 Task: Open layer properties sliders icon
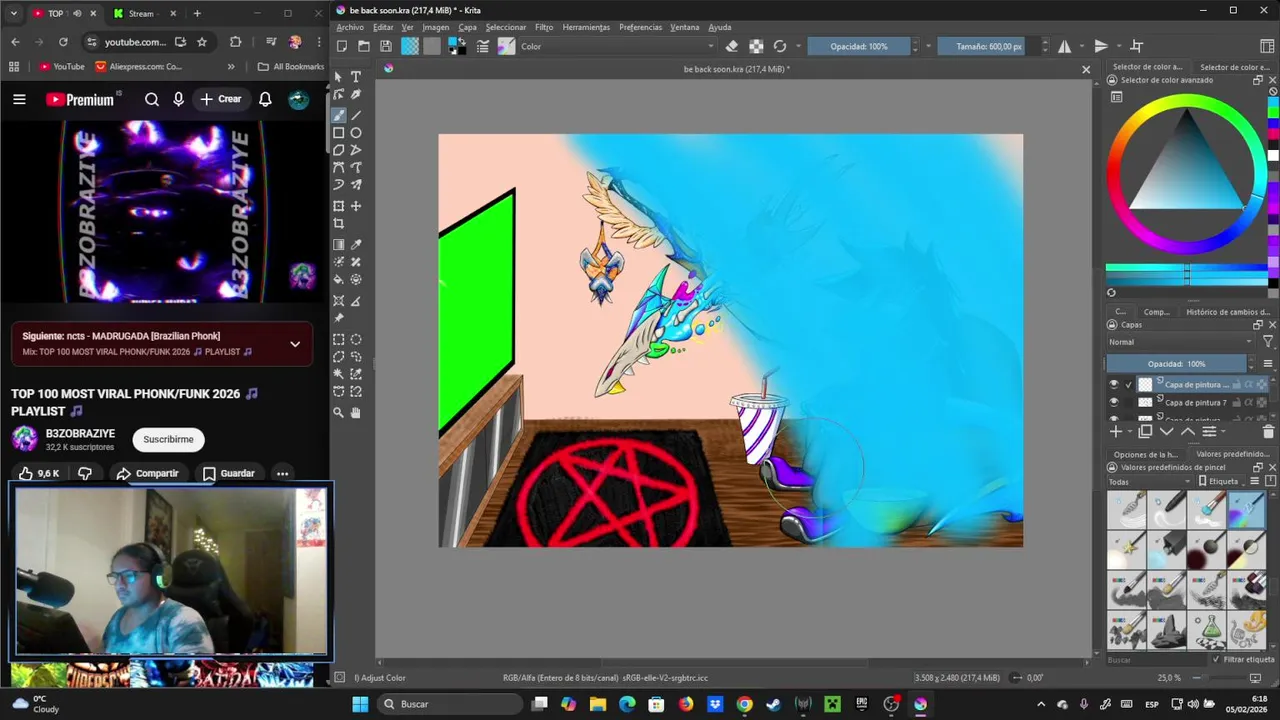pos(1209,431)
